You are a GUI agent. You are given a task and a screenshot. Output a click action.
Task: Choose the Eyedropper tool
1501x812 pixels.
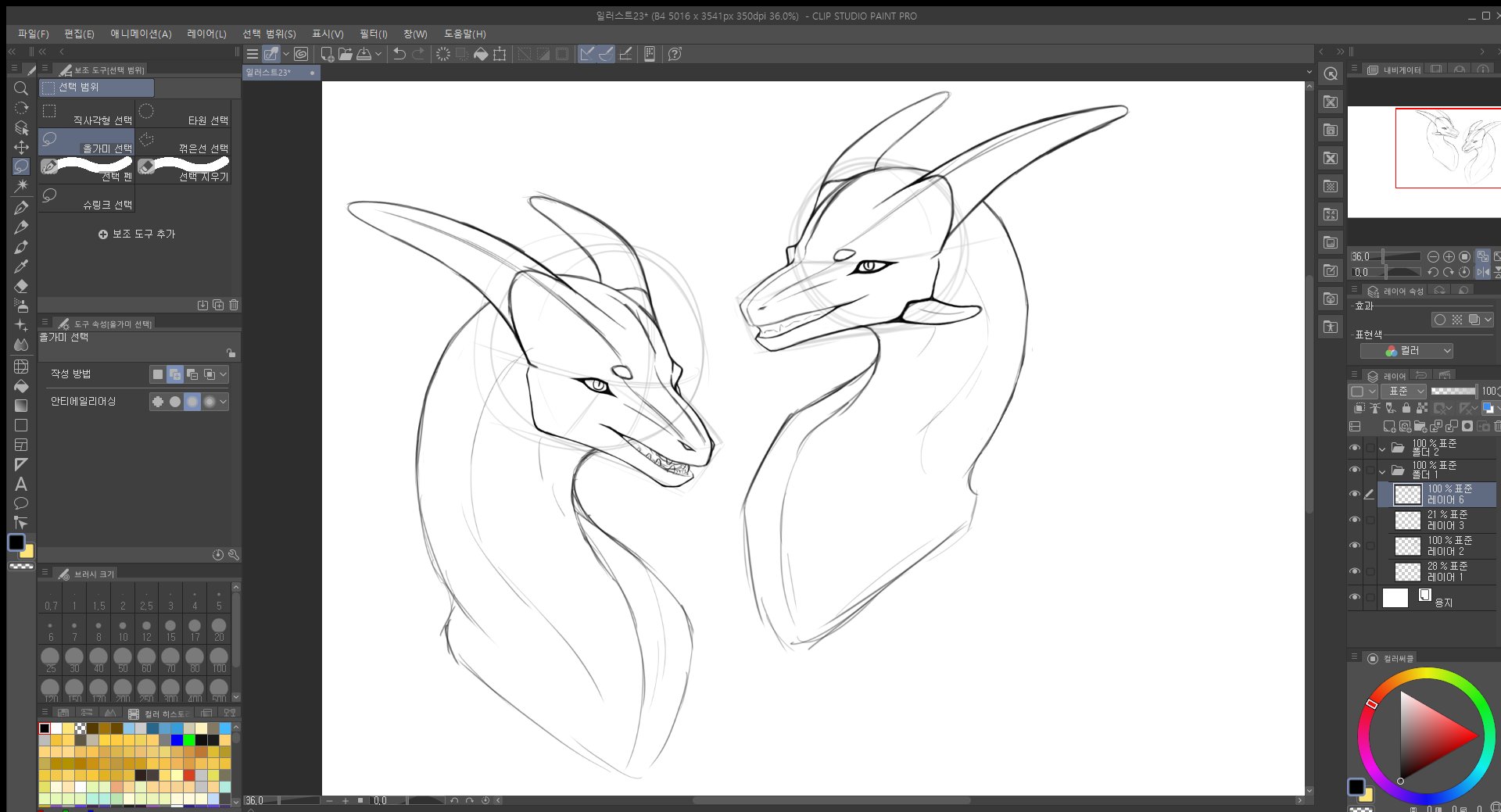(x=21, y=266)
